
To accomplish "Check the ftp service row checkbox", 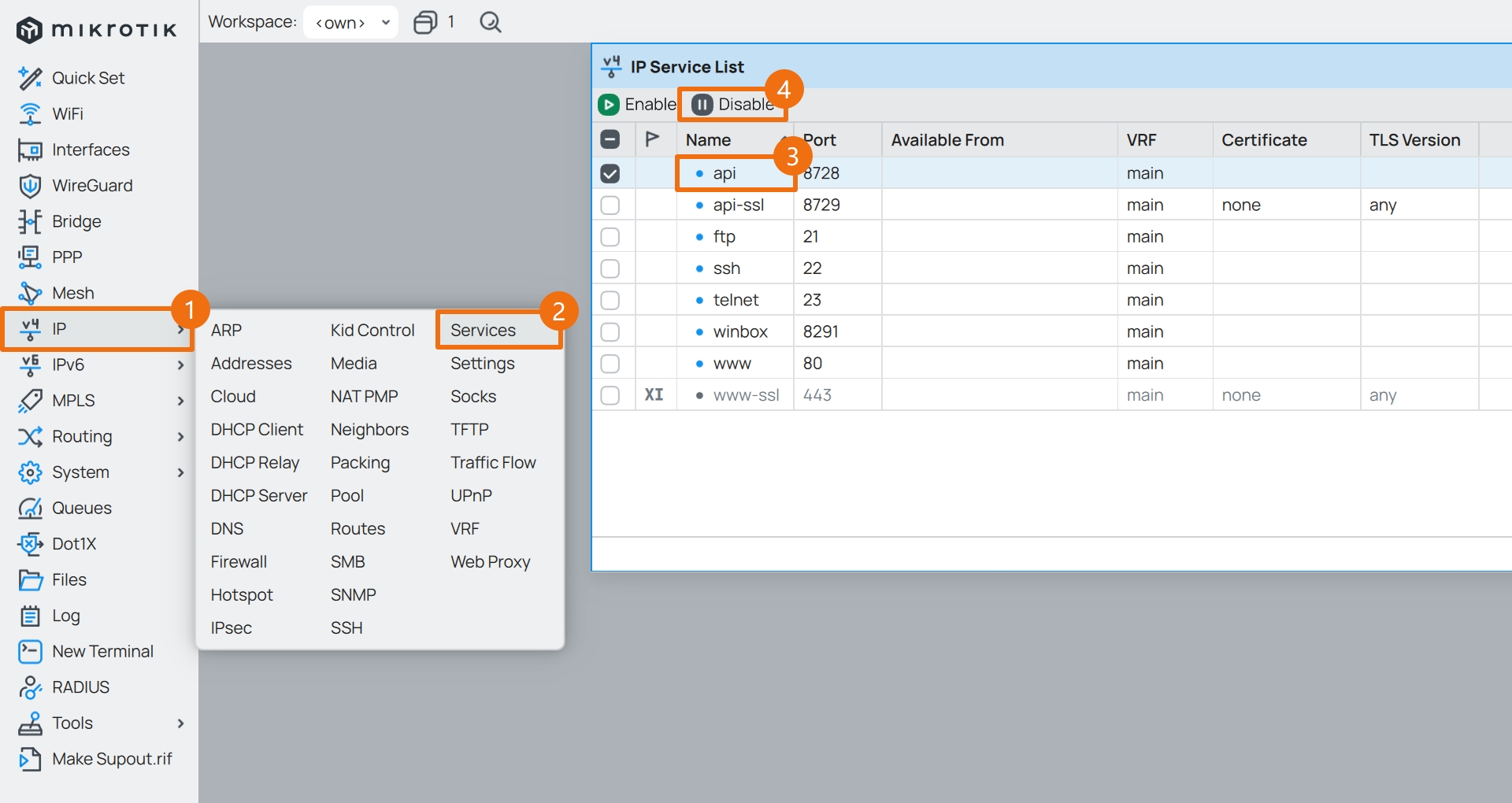I will [610, 237].
